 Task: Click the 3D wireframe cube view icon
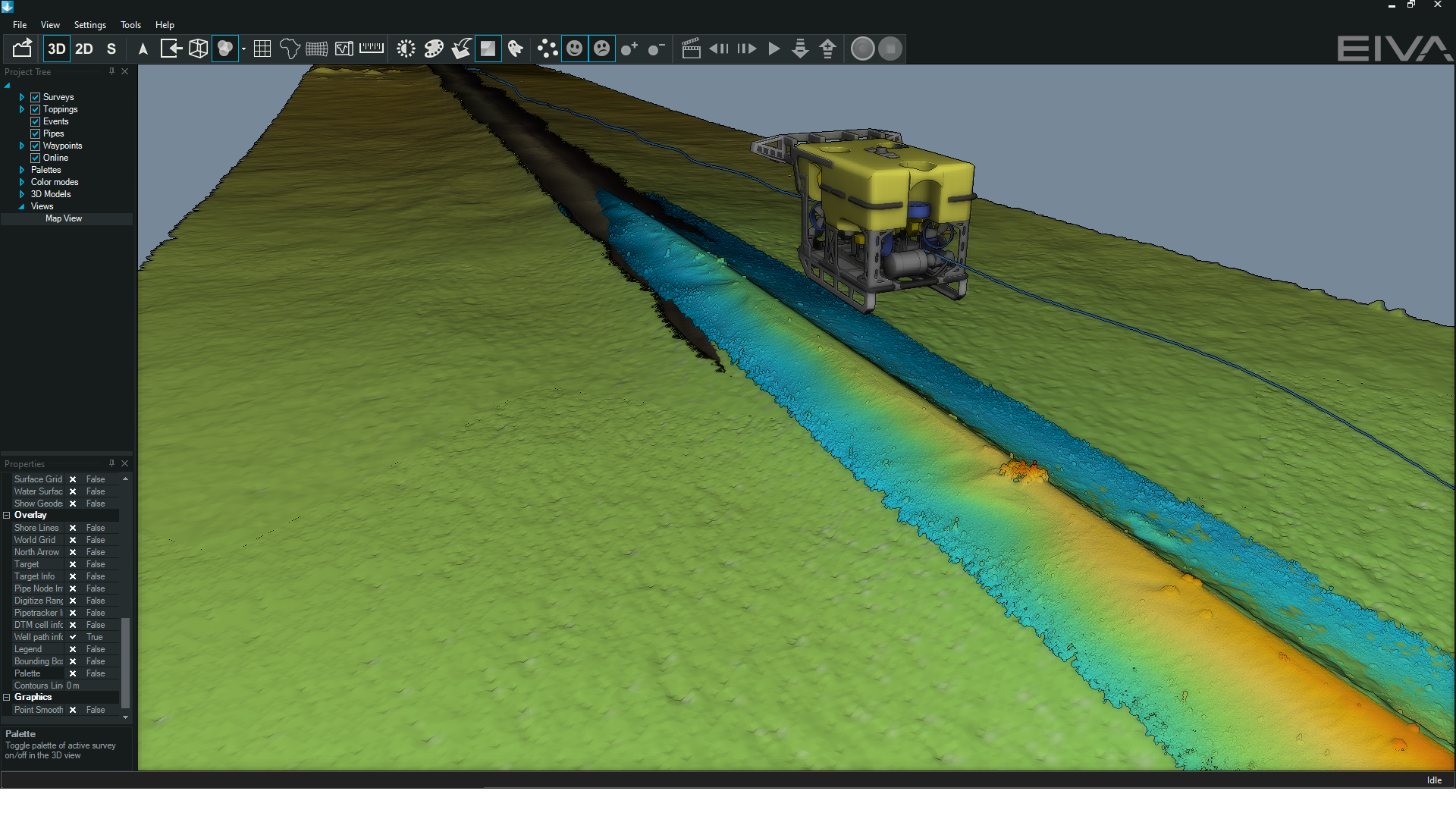(x=198, y=48)
